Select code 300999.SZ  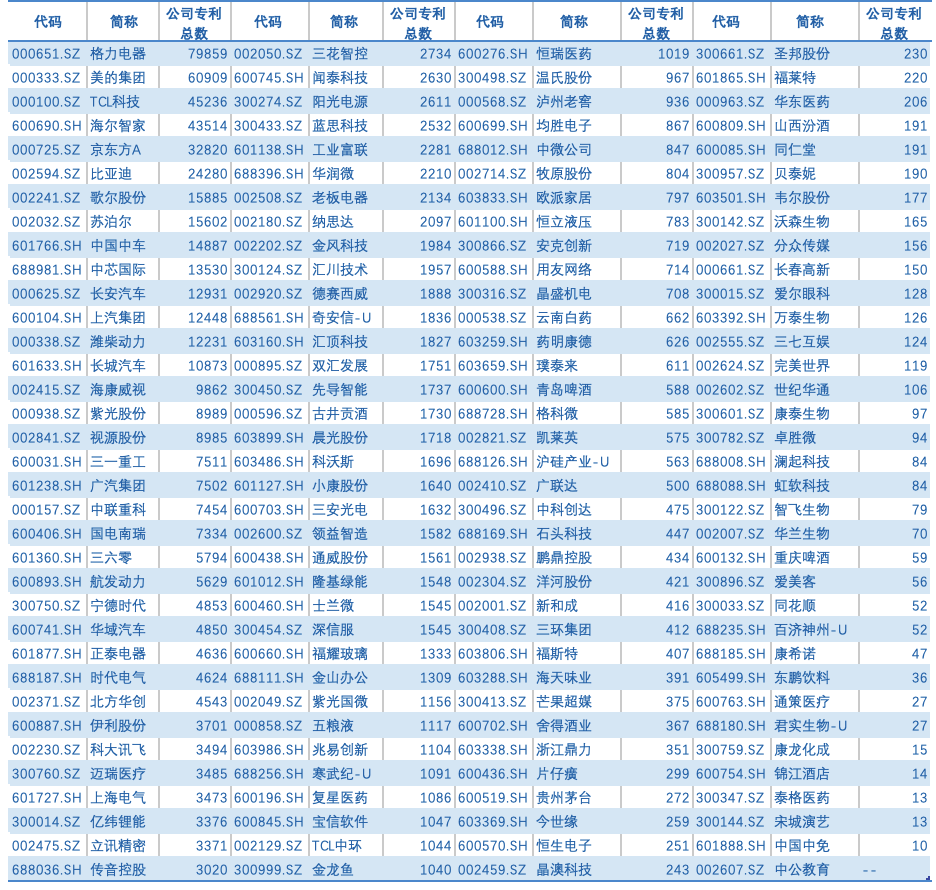click(x=268, y=870)
